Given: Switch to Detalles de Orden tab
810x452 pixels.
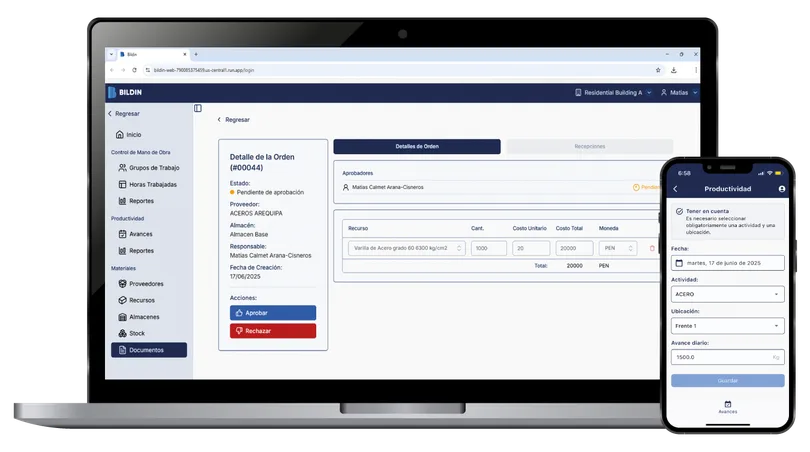Looking at the screenshot, I should pyautogui.click(x=417, y=147).
